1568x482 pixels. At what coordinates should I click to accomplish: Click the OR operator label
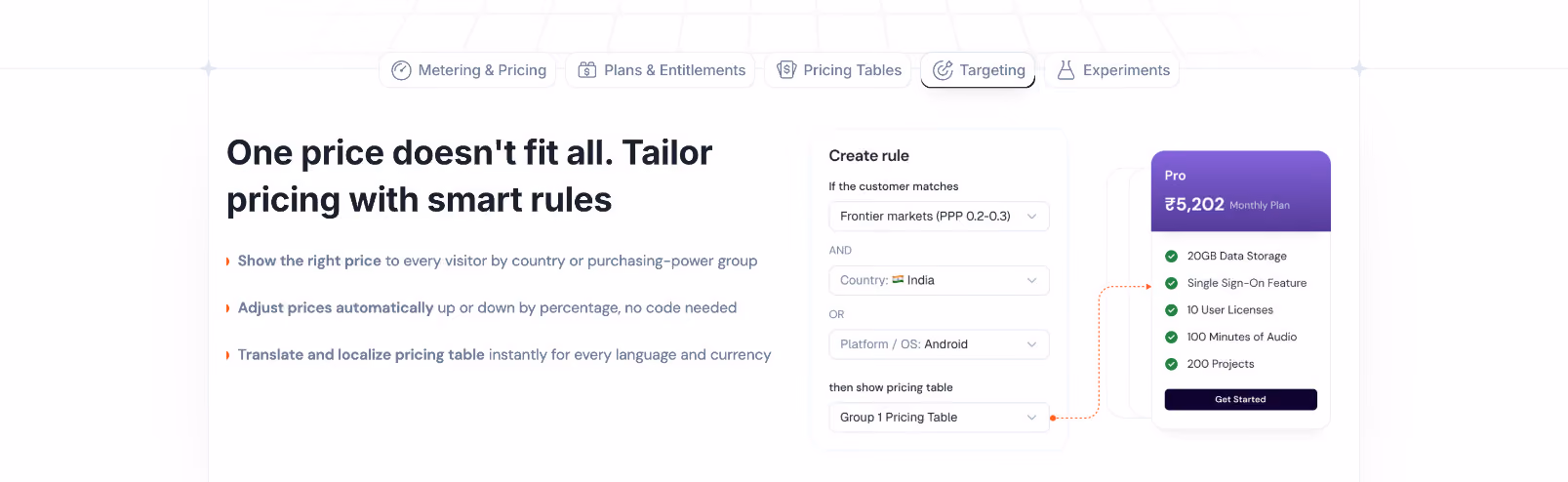point(836,315)
